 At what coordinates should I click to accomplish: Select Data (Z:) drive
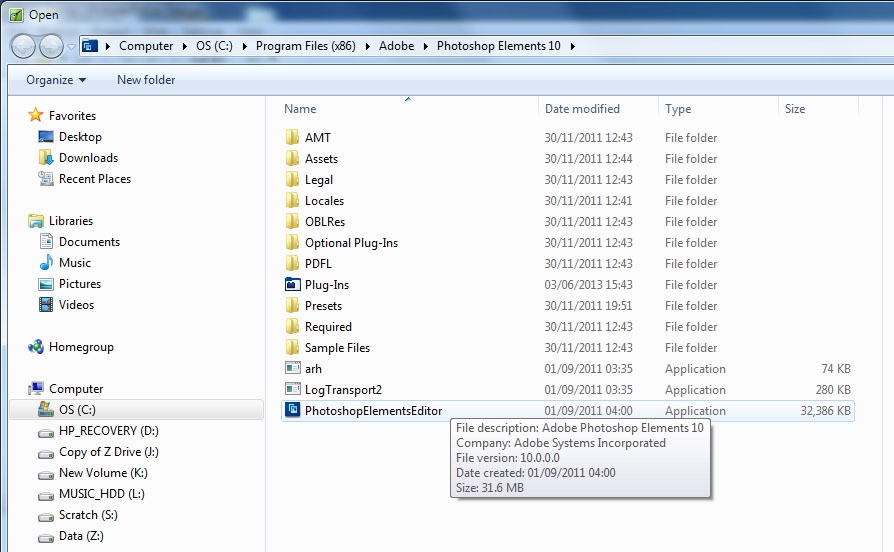point(82,536)
